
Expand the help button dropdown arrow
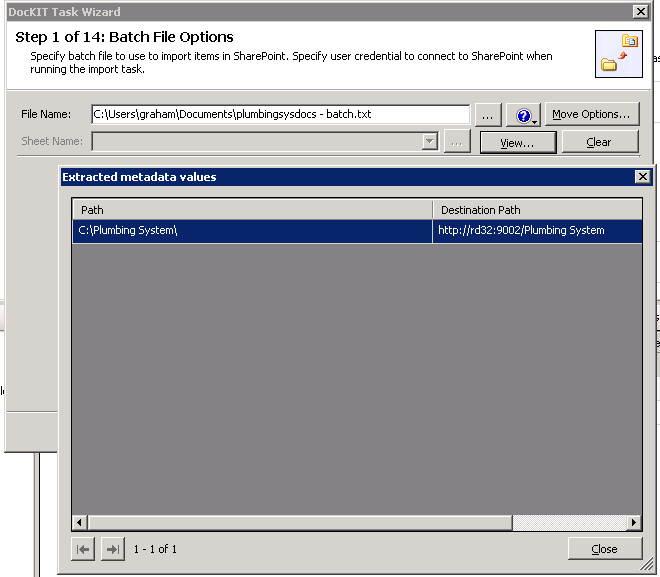pyautogui.click(x=536, y=119)
